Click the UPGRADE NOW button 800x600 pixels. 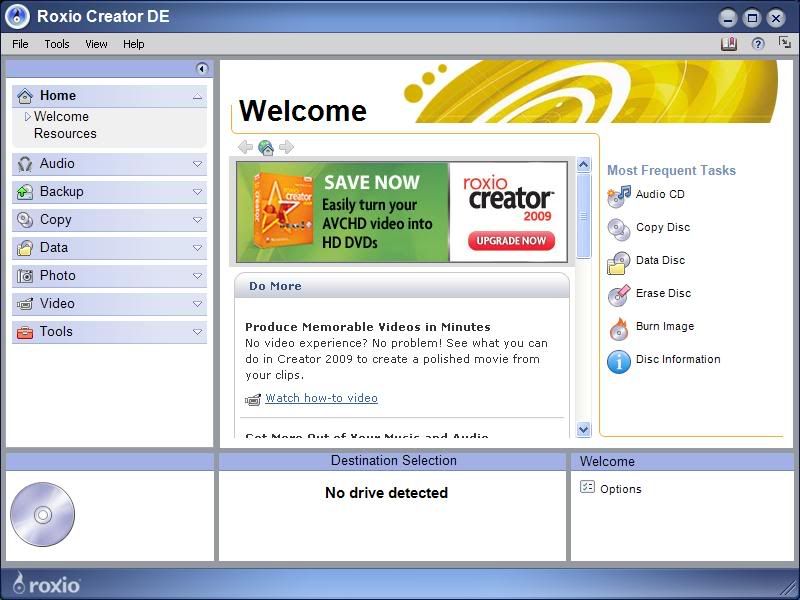coord(511,241)
